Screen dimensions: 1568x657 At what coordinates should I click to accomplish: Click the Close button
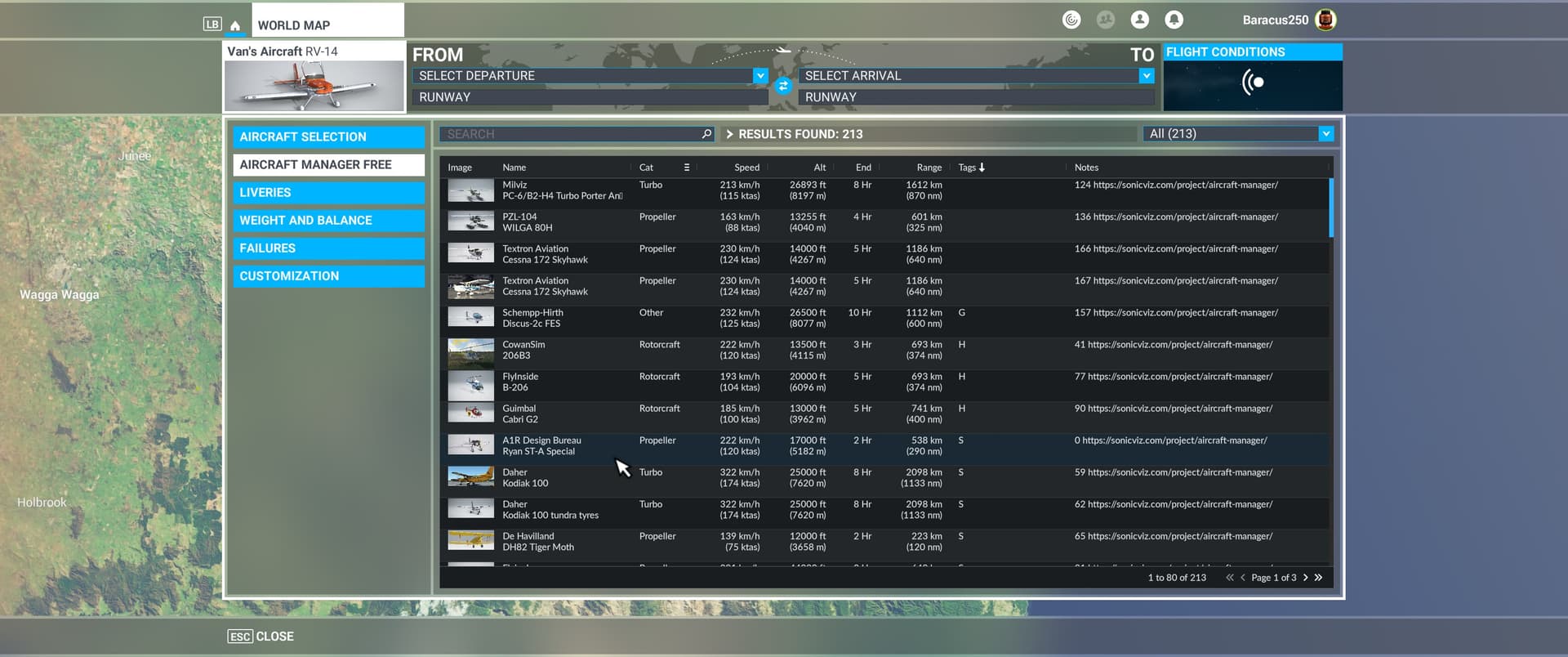point(261,637)
